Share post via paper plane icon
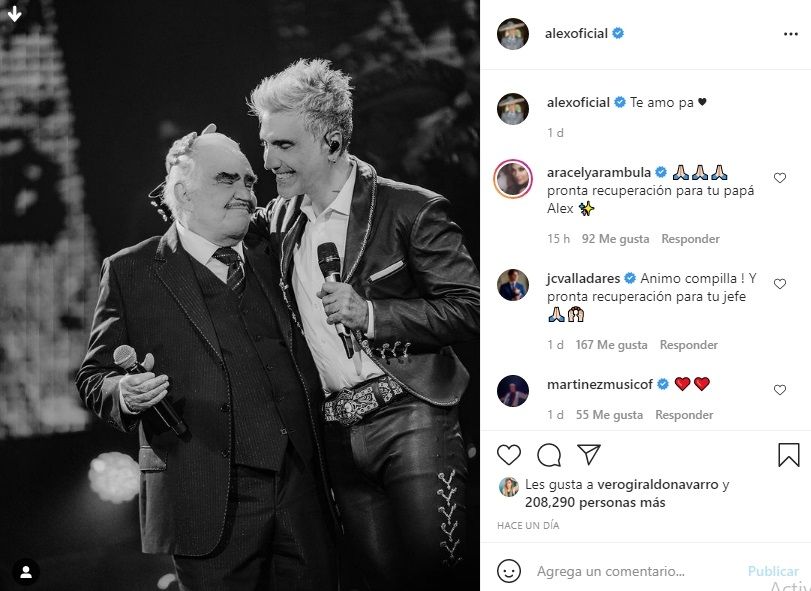 (589, 454)
